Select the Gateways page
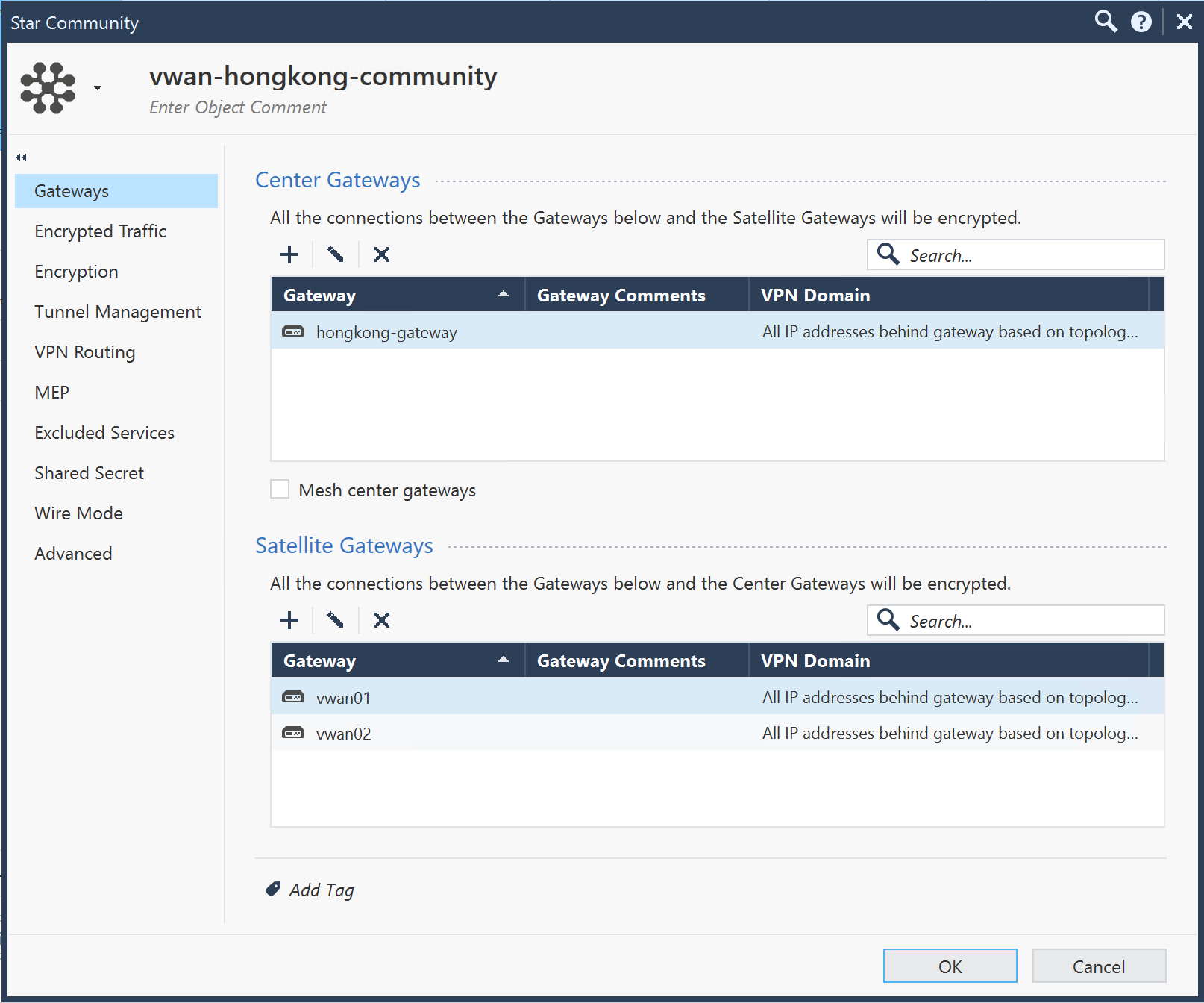1204x1003 pixels. click(116, 191)
